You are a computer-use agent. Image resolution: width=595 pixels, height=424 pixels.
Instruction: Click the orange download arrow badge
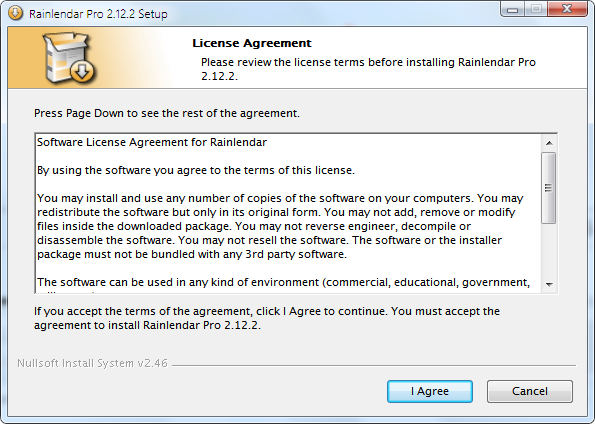click(x=82, y=71)
